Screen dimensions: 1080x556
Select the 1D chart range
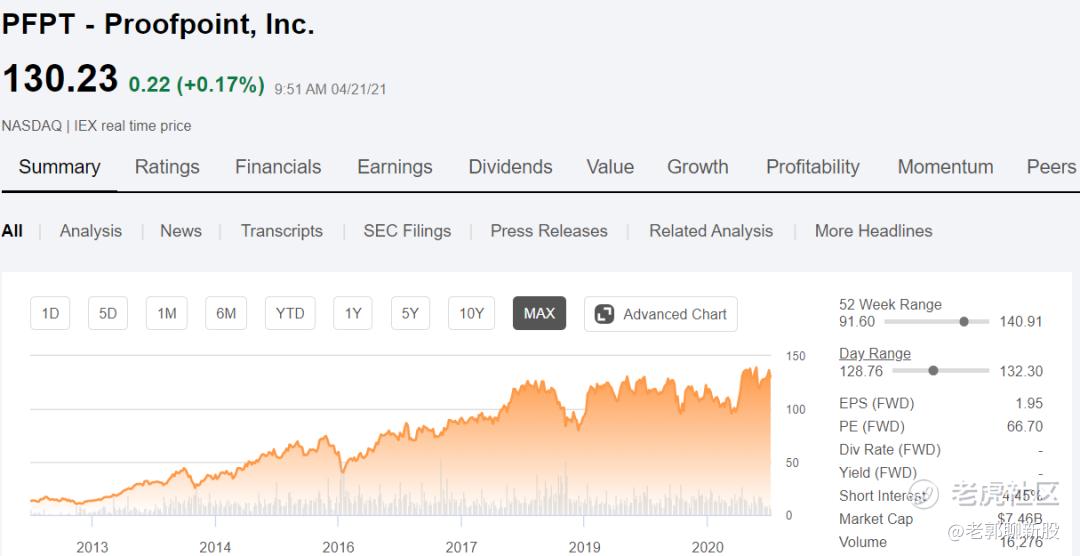click(50, 314)
